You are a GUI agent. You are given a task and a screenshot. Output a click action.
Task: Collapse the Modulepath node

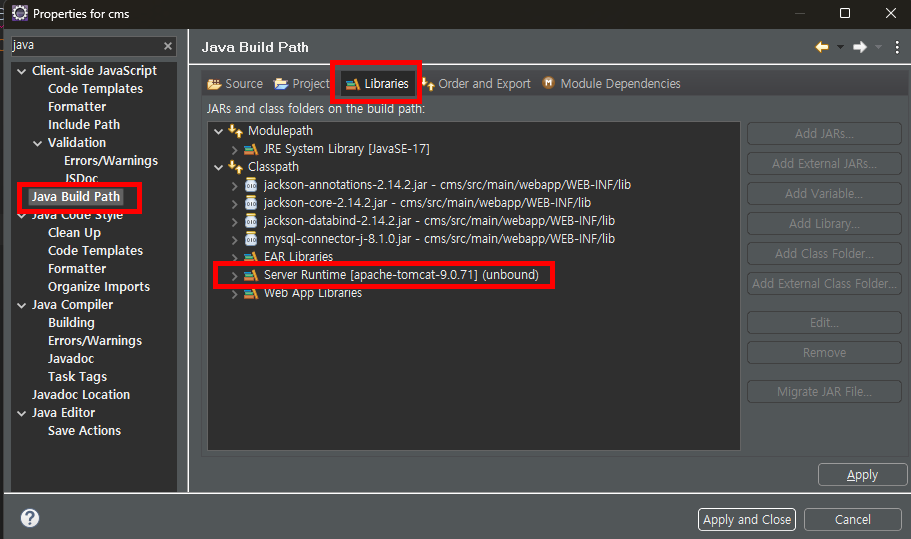[x=218, y=131]
